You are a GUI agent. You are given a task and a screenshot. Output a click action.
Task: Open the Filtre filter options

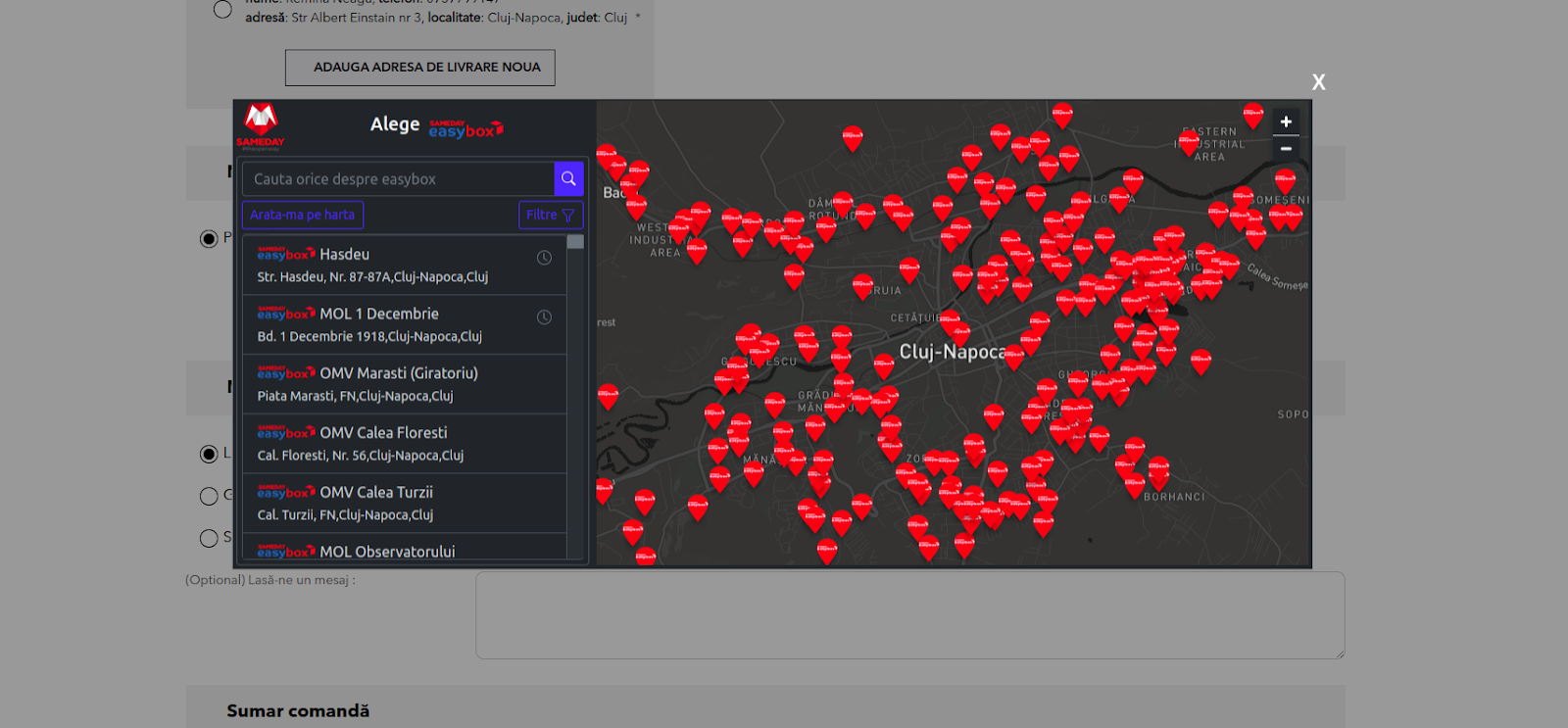tap(551, 215)
